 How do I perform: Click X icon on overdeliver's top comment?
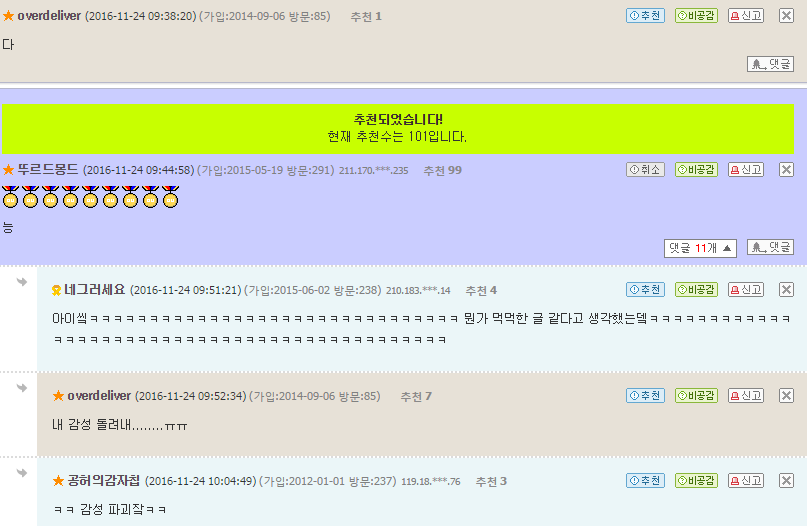[x=786, y=15]
